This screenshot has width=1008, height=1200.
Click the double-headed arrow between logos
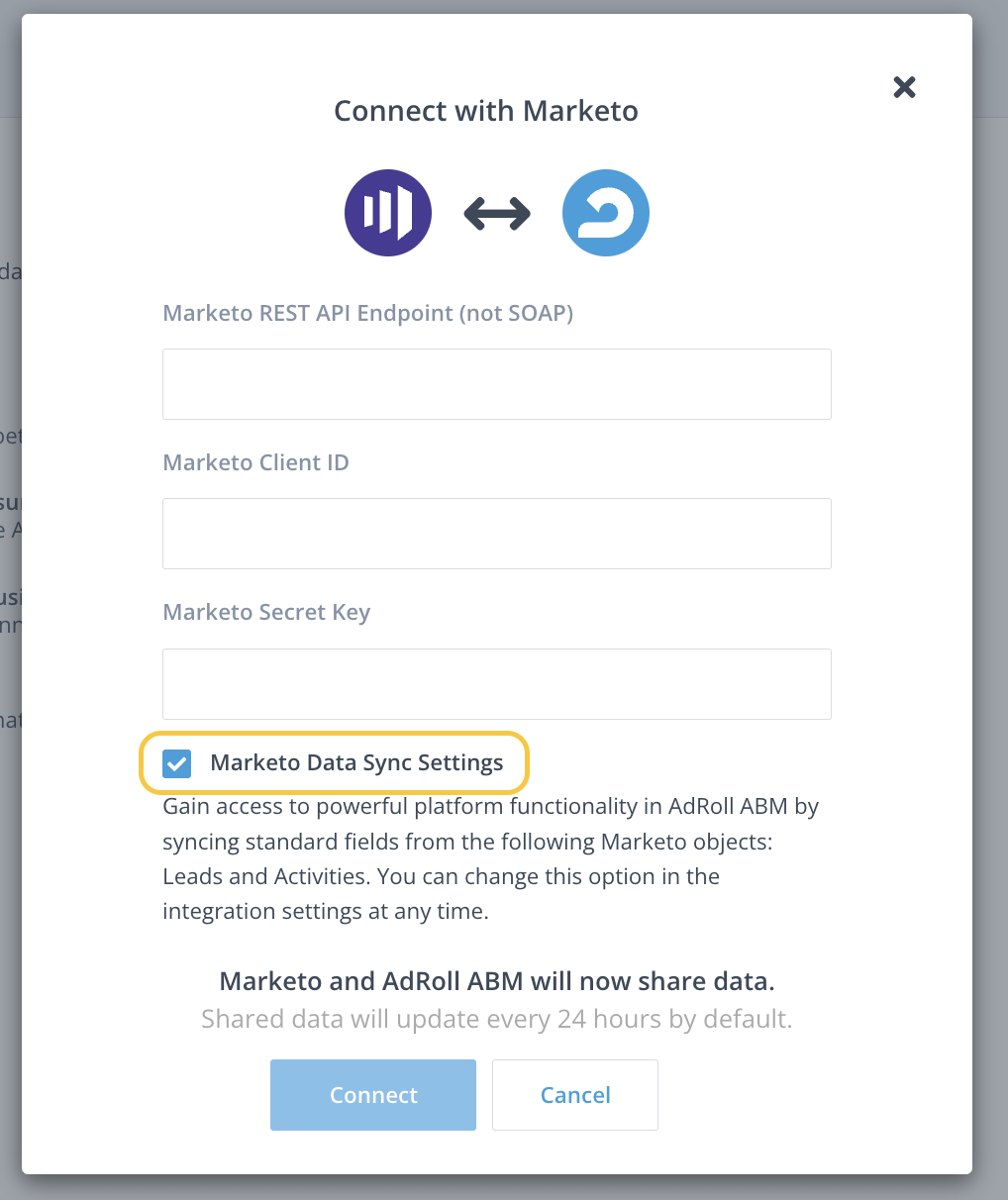[497, 213]
